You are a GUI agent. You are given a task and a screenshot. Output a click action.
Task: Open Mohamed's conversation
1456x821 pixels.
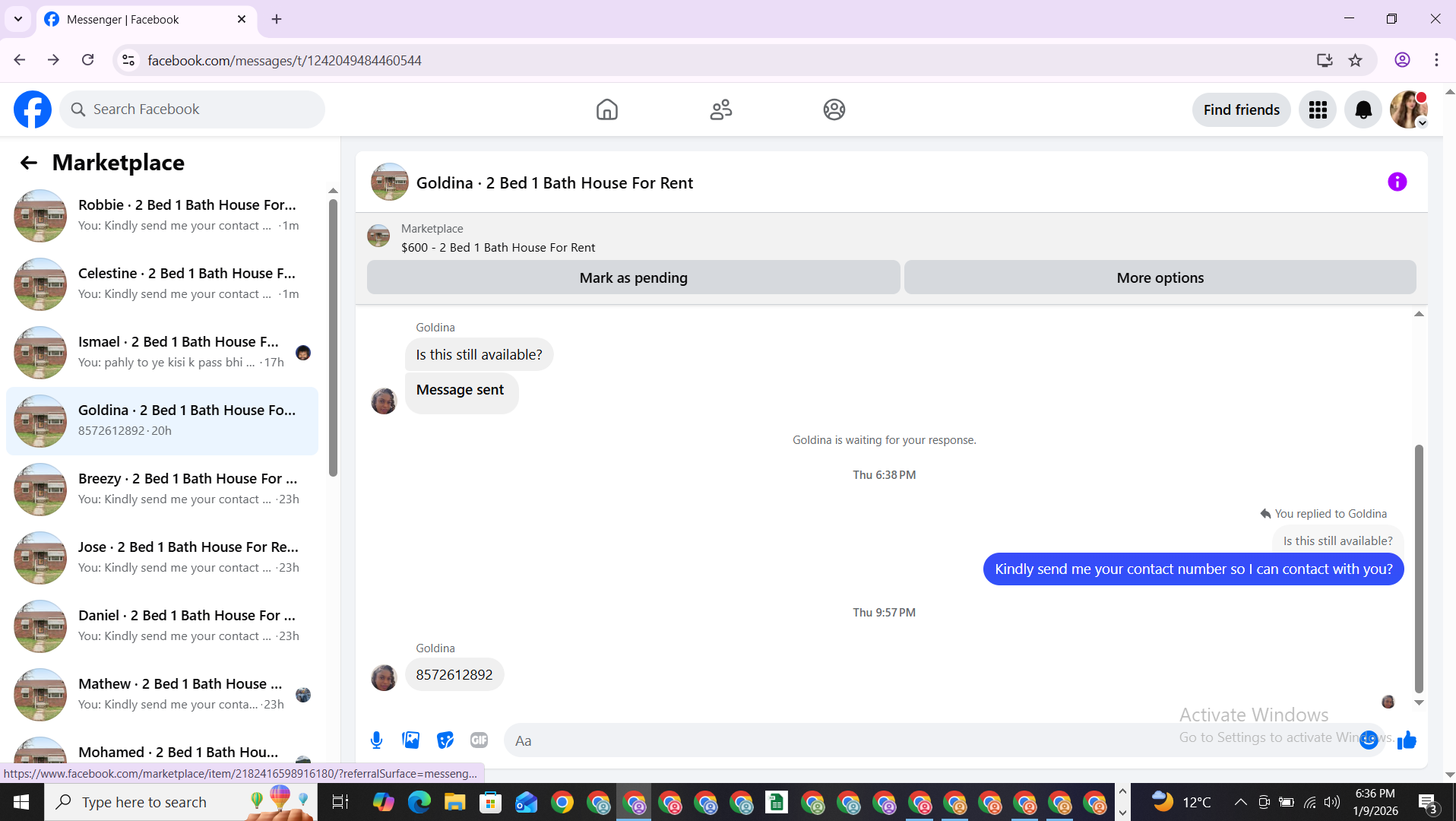coord(163,750)
